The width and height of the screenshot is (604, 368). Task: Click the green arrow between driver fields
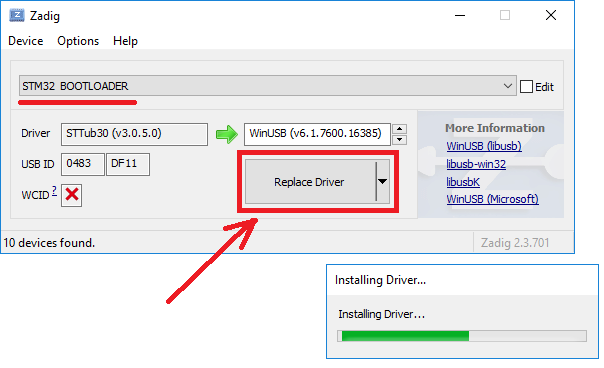[x=226, y=134]
